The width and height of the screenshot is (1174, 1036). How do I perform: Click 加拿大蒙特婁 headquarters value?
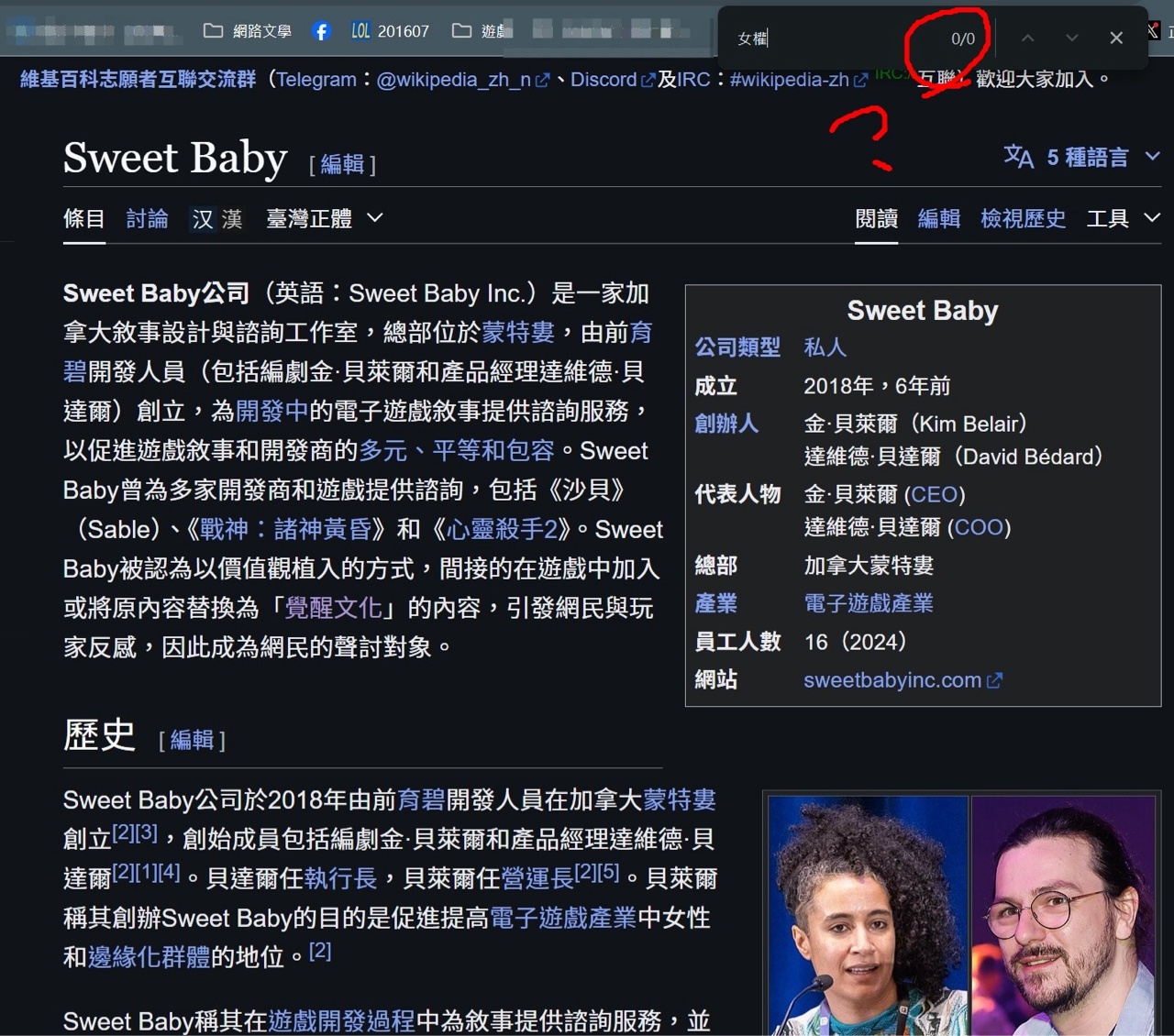[x=869, y=566]
